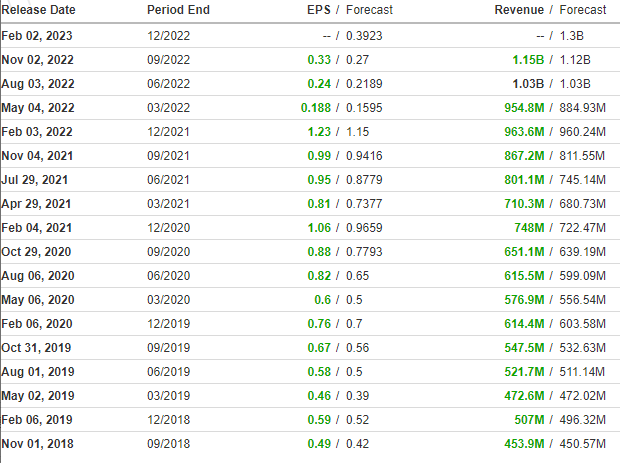Click the revenue forecast 556.54M
620x463 pixels.
coord(582,300)
